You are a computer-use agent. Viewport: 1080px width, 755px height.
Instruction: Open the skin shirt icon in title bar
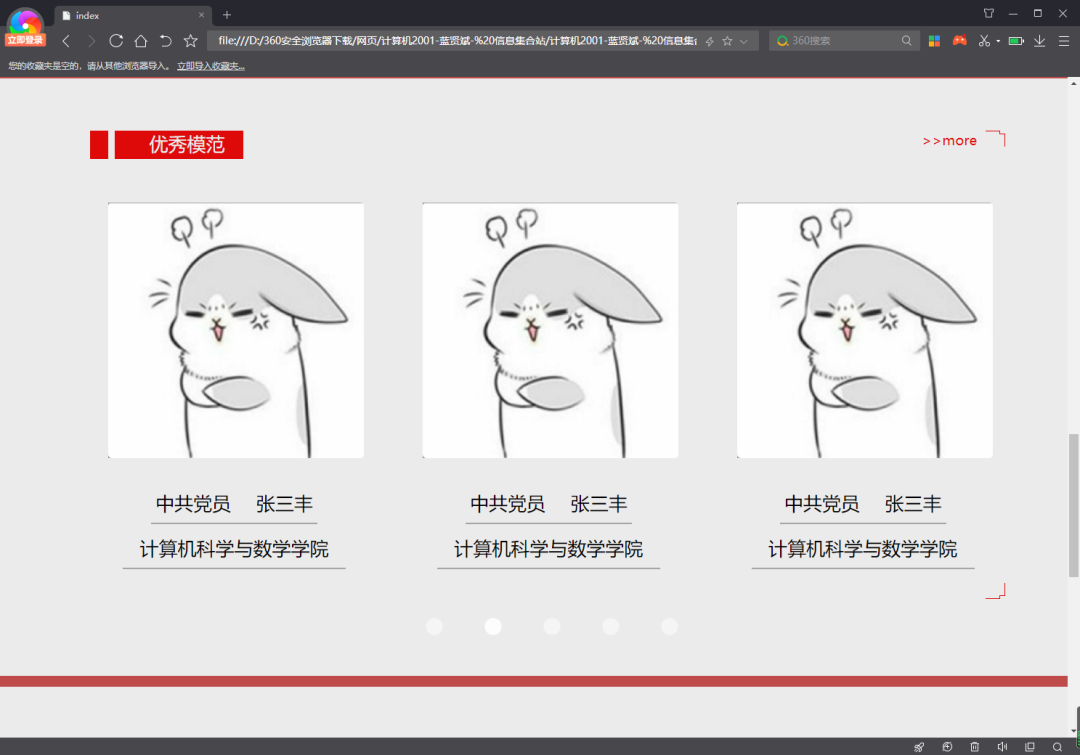click(988, 13)
